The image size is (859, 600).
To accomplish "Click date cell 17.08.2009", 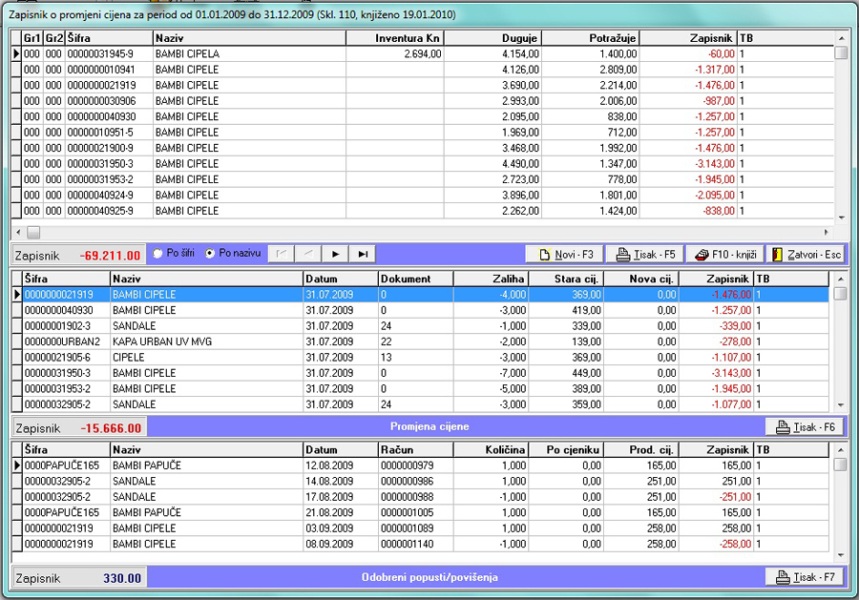I will click(x=340, y=497).
